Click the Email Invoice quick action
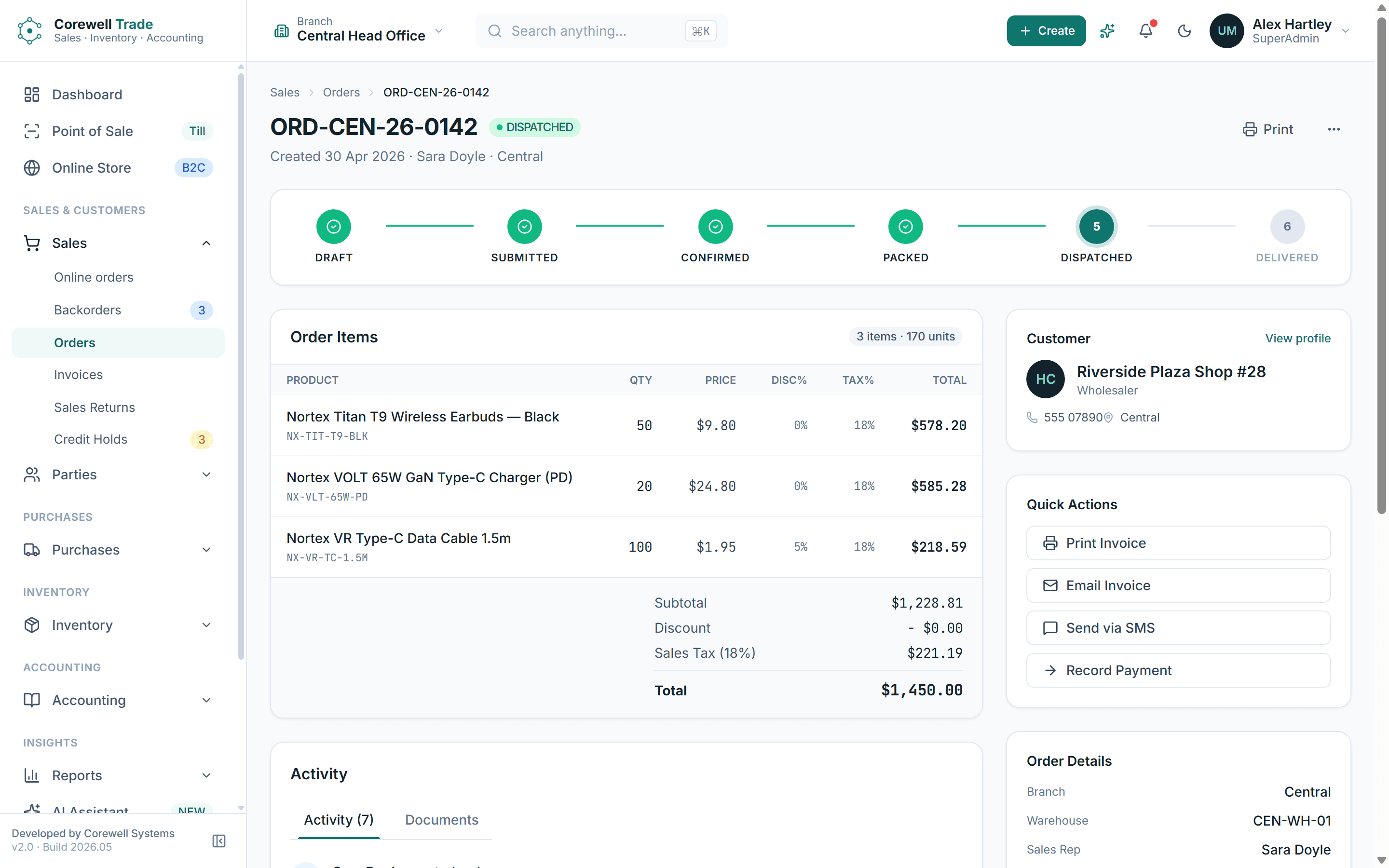The width and height of the screenshot is (1389, 868). pyautogui.click(x=1178, y=585)
